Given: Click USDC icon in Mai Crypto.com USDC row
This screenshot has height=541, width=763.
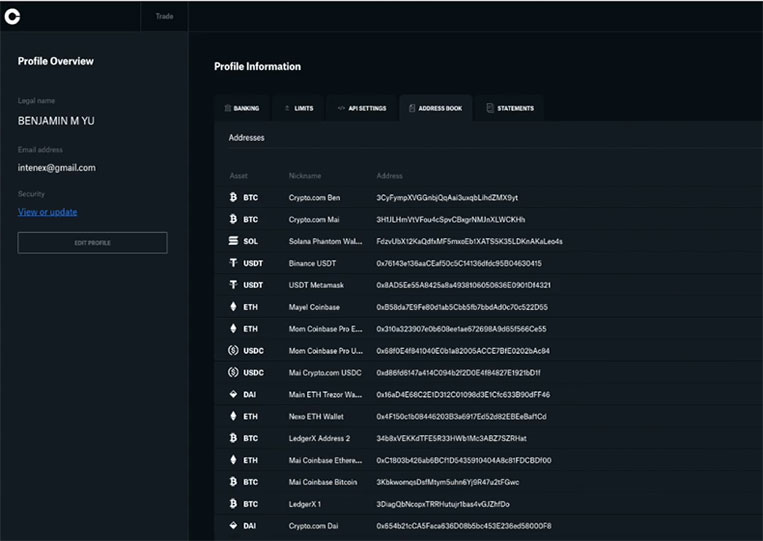Looking at the screenshot, I should [233, 372].
